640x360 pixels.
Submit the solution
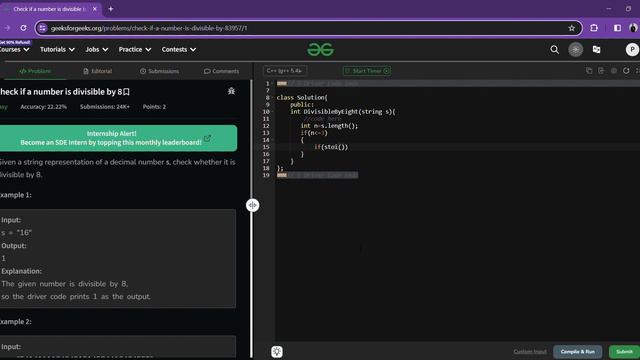(624, 351)
